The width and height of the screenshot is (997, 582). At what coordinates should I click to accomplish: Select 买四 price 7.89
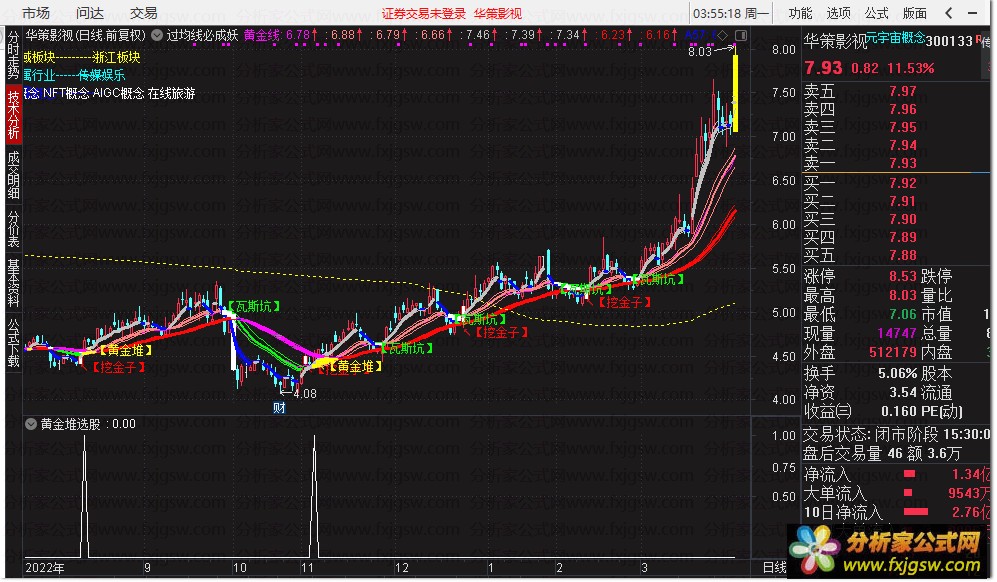click(903, 237)
